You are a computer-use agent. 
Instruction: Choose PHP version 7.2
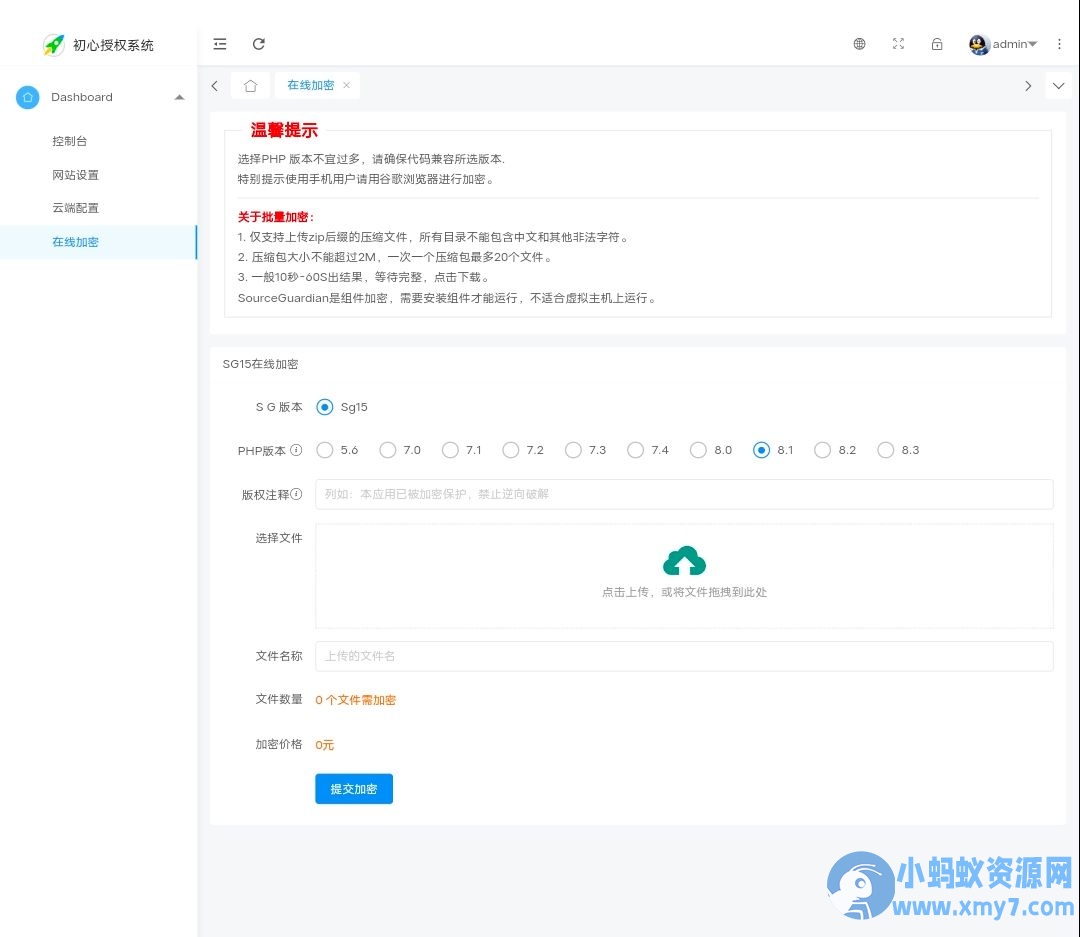coord(510,450)
